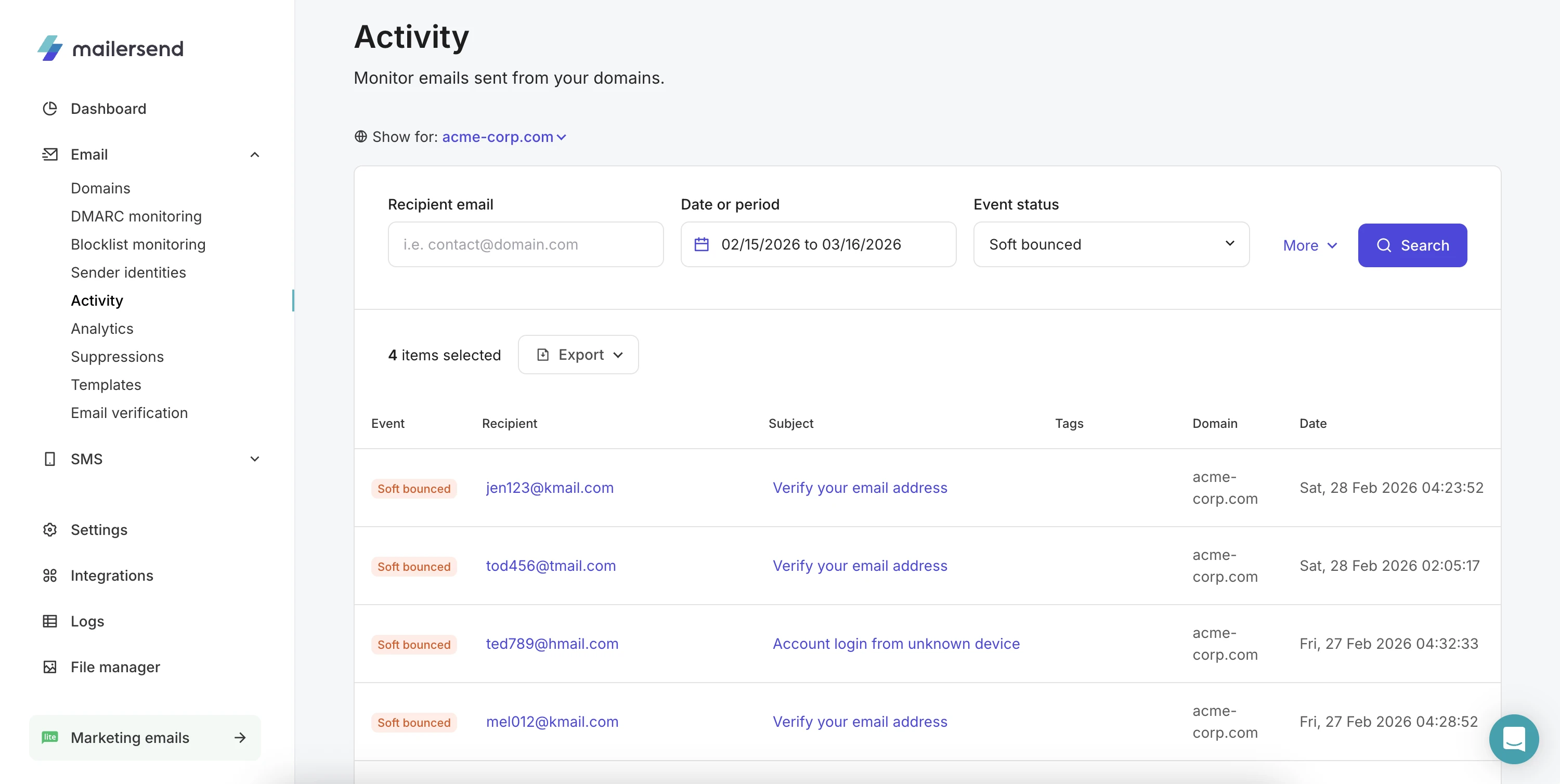Screen dimensions: 1560x784
Task: Click the MailerSend logo
Action: 110,48
